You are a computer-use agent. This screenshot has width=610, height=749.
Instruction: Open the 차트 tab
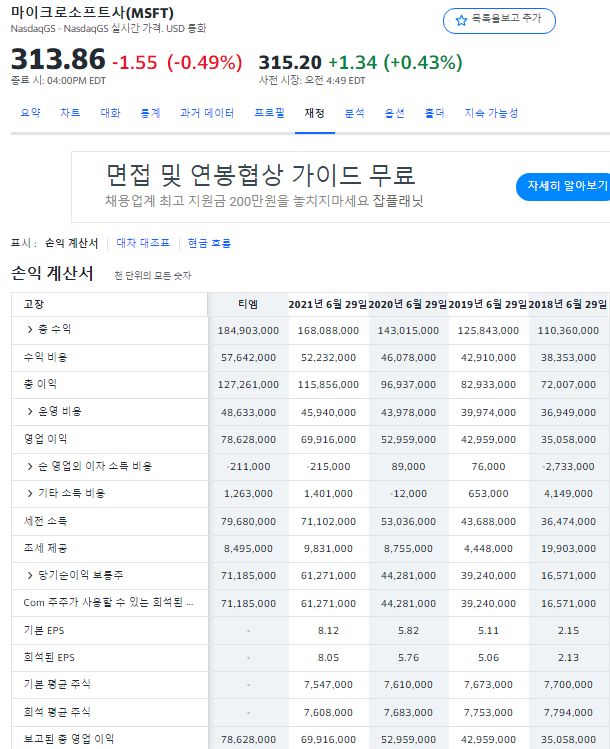[70, 113]
